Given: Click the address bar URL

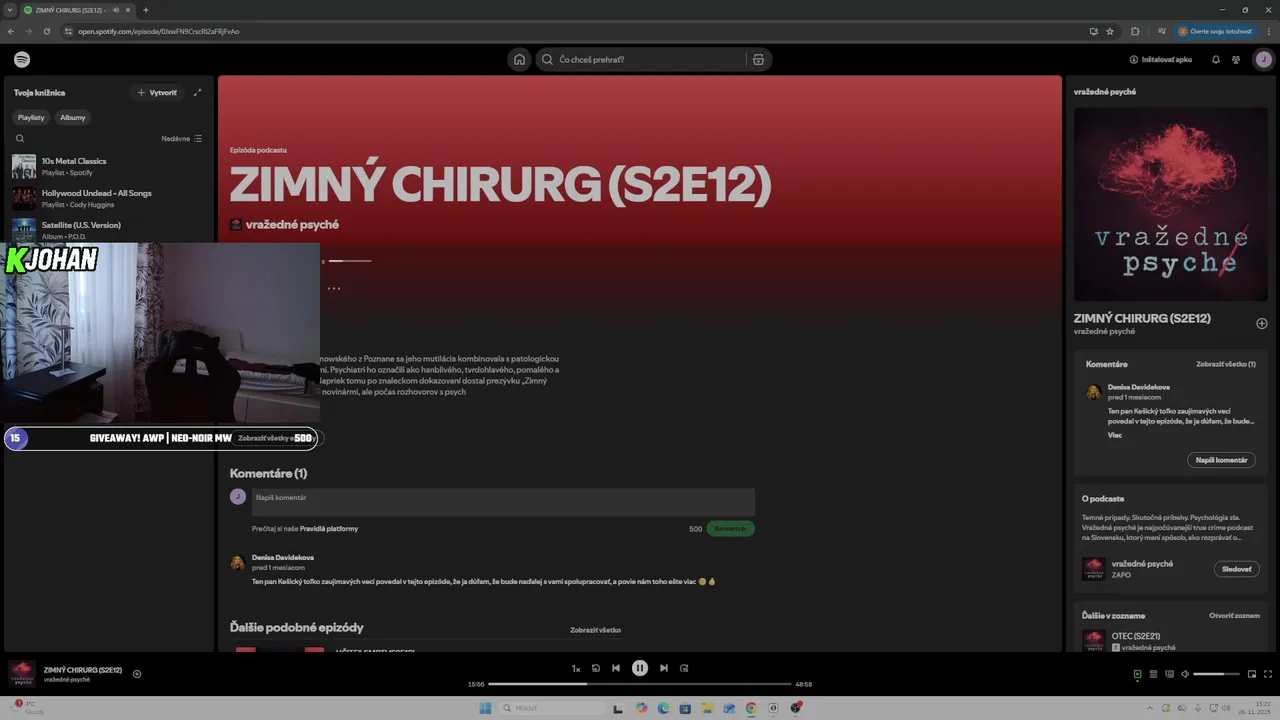Looking at the screenshot, I should [x=159, y=31].
